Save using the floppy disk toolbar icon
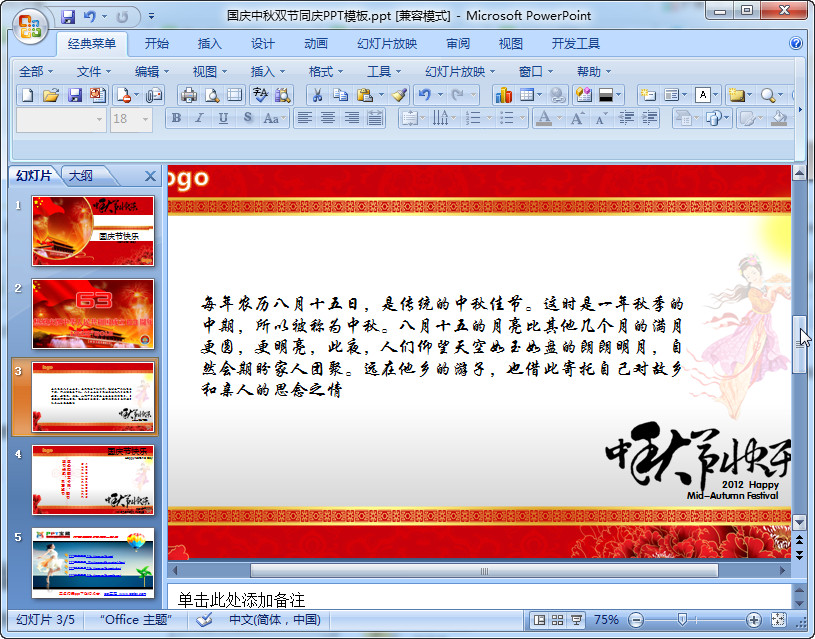The height and width of the screenshot is (639, 815). [75, 95]
